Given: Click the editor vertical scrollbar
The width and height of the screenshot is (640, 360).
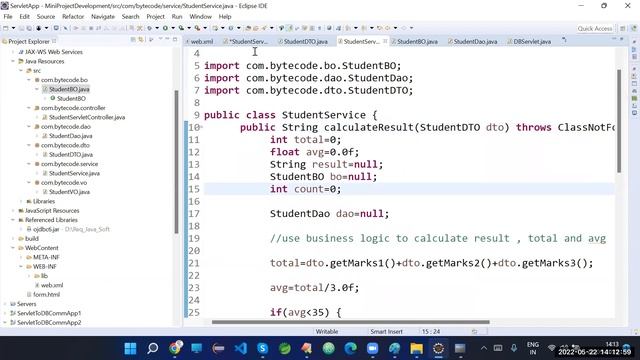Looking at the screenshot, I should pyautogui.click(x=619, y=121).
